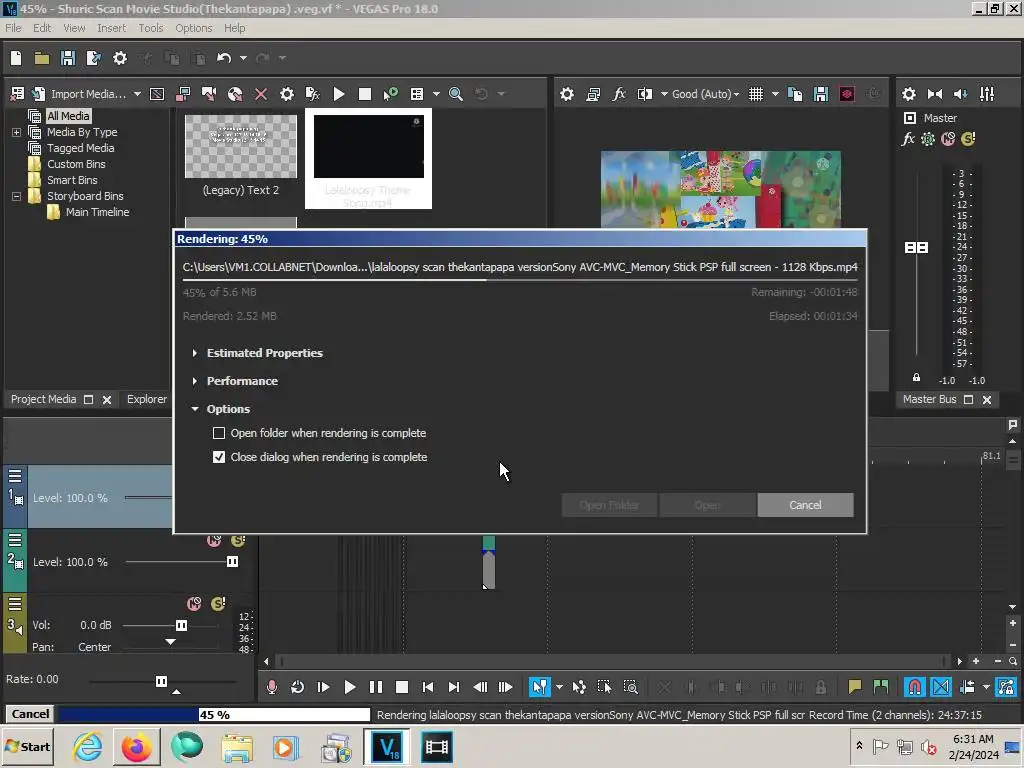Open Video Preview properties gear icon
The image size is (1024, 768).
click(x=567, y=94)
